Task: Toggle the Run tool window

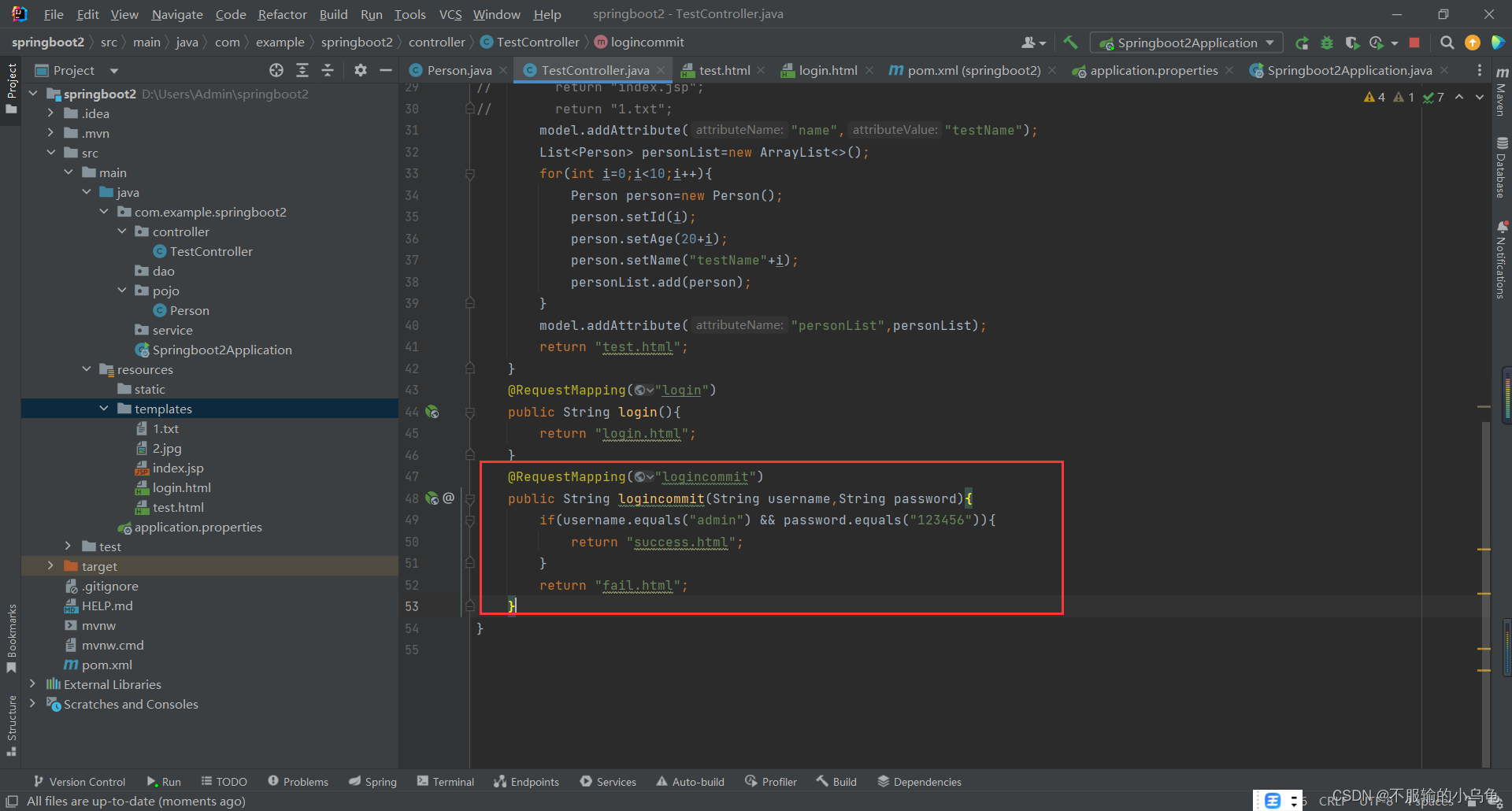Action: [164, 781]
